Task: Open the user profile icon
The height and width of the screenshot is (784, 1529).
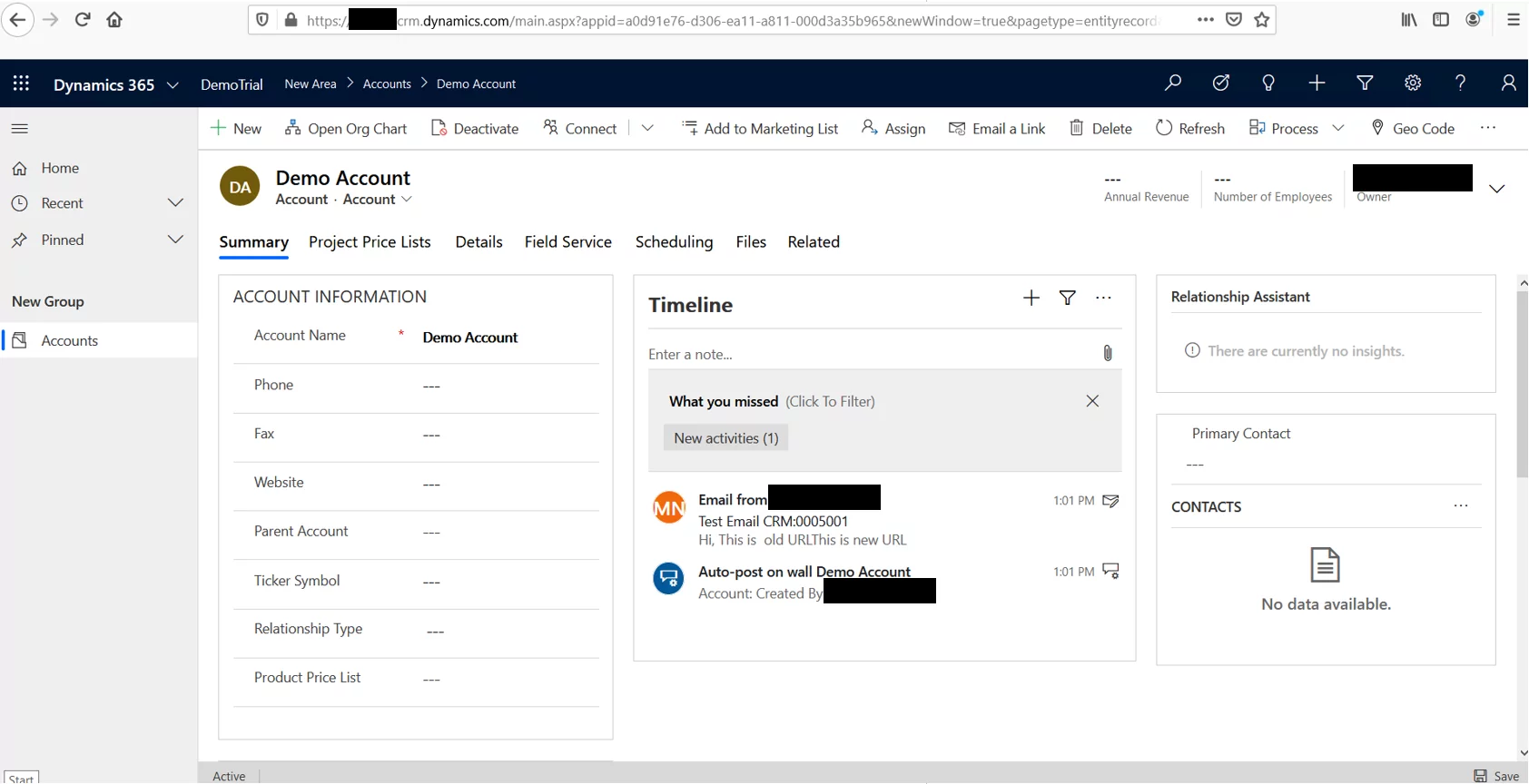Action: click(1508, 83)
